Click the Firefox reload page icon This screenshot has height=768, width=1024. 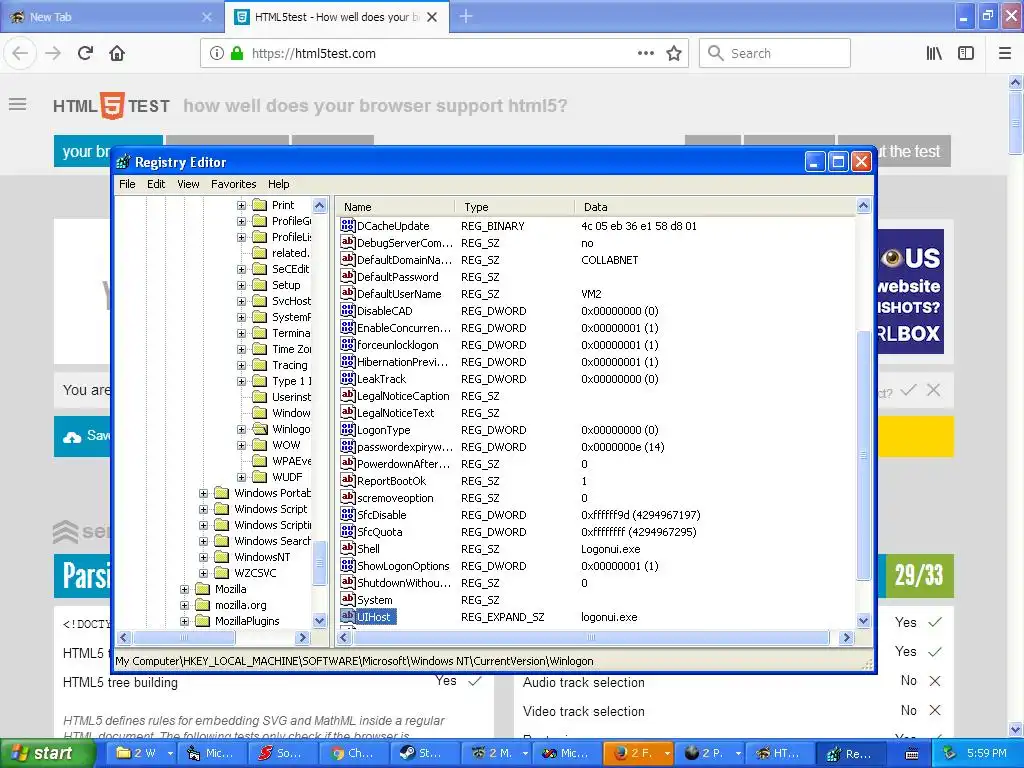[x=85, y=53]
